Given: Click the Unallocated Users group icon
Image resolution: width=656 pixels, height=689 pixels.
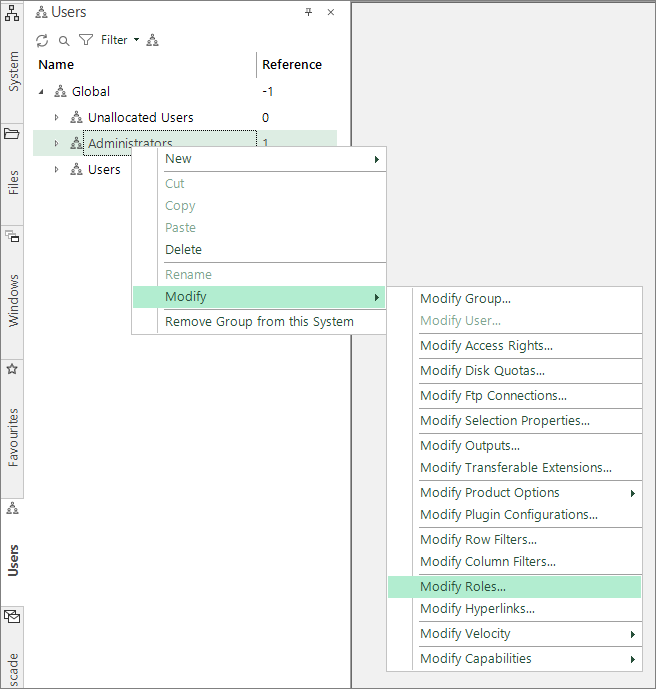Looking at the screenshot, I should 76,117.
